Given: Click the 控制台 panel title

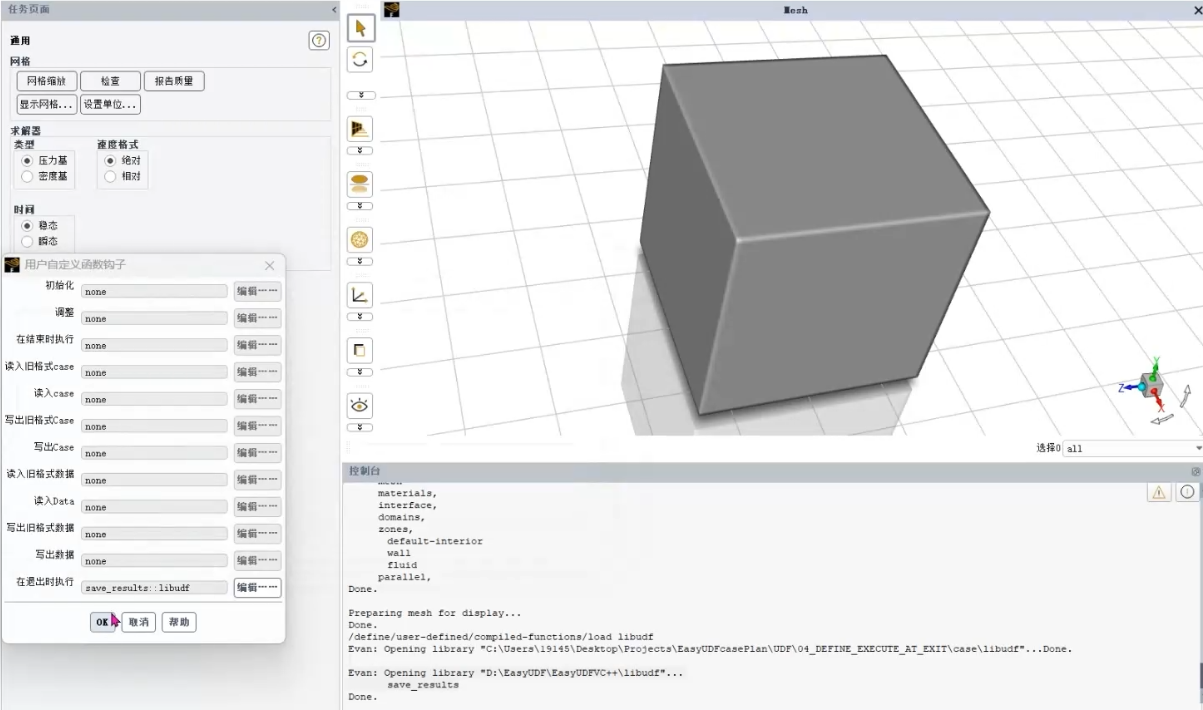Looking at the screenshot, I should [363, 471].
